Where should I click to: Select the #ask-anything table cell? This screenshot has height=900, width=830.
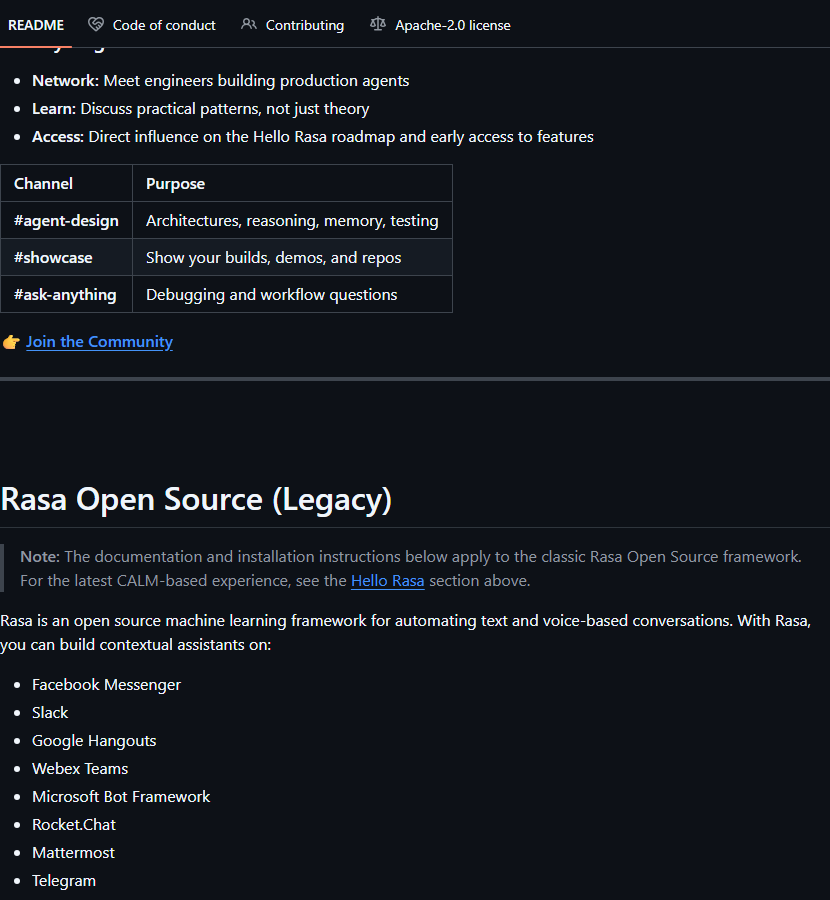pos(67,294)
